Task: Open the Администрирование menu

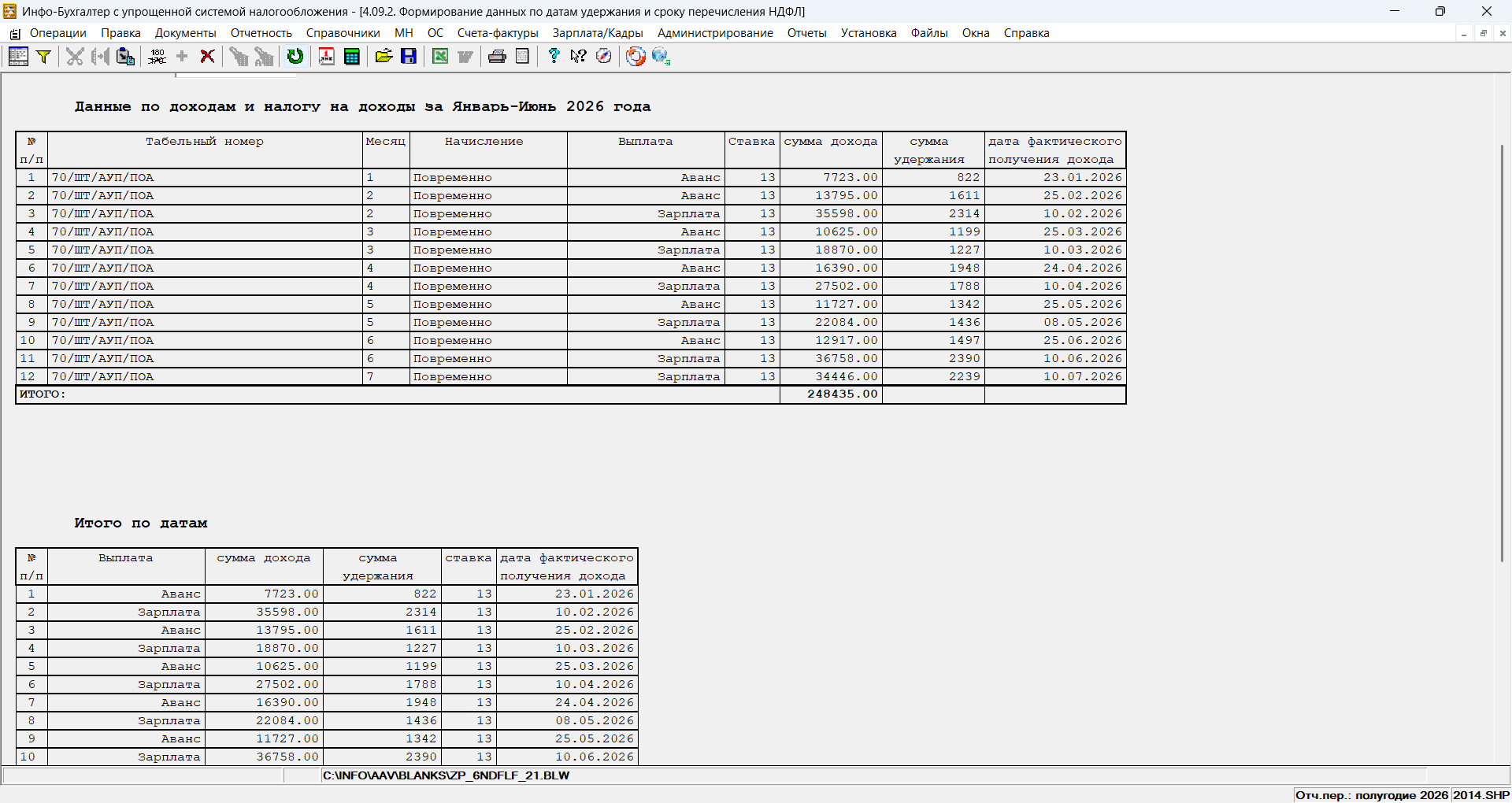Action: (715, 33)
